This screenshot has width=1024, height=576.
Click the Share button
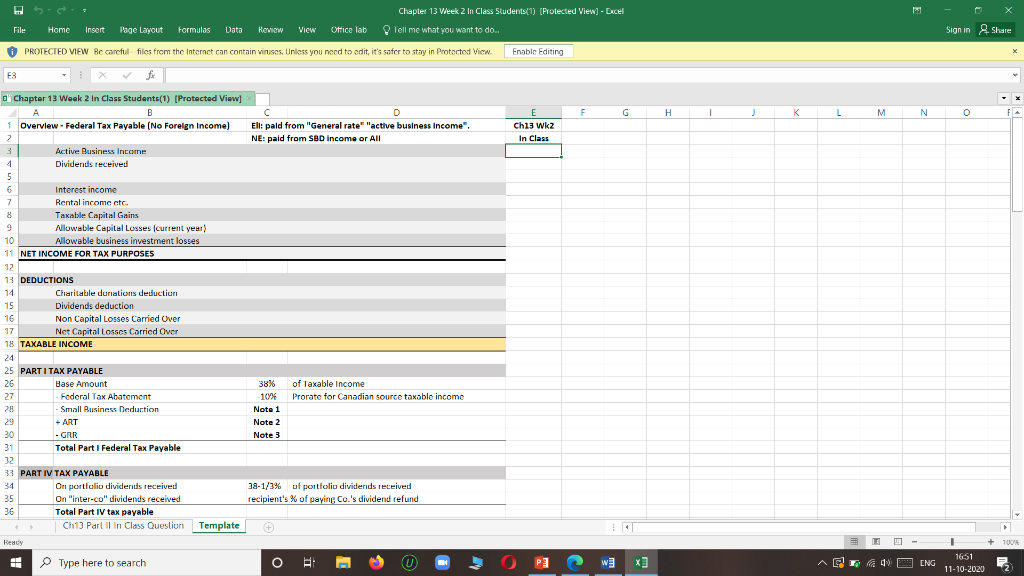[x=995, y=30]
